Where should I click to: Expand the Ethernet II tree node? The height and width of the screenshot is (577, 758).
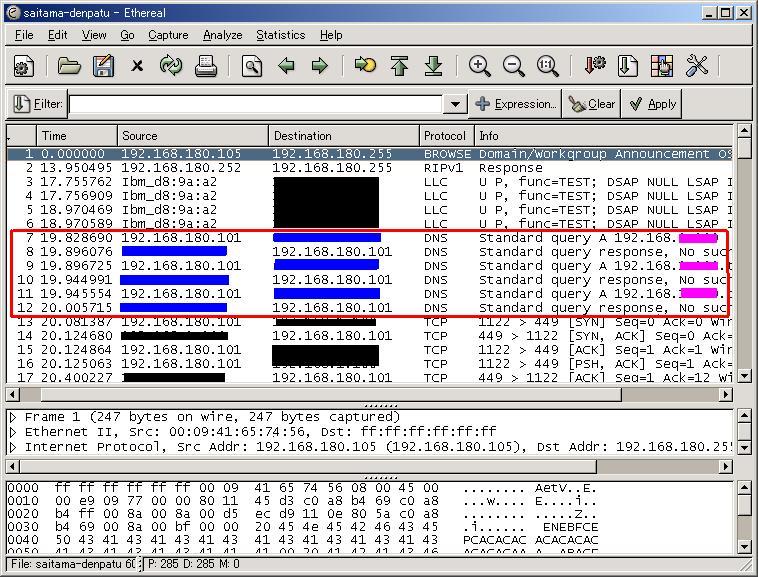(14, 432)
